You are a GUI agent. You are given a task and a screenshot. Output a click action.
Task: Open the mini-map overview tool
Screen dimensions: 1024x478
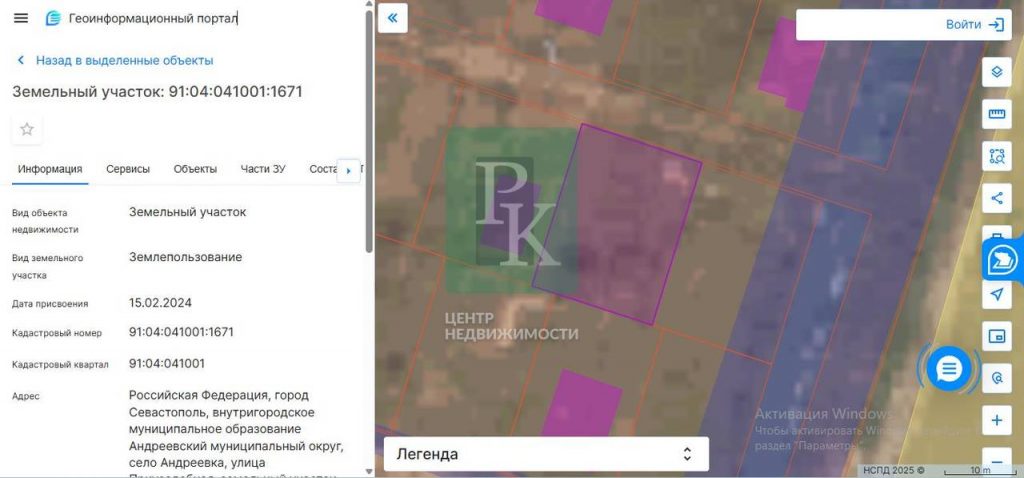click(x=996, y=336)
